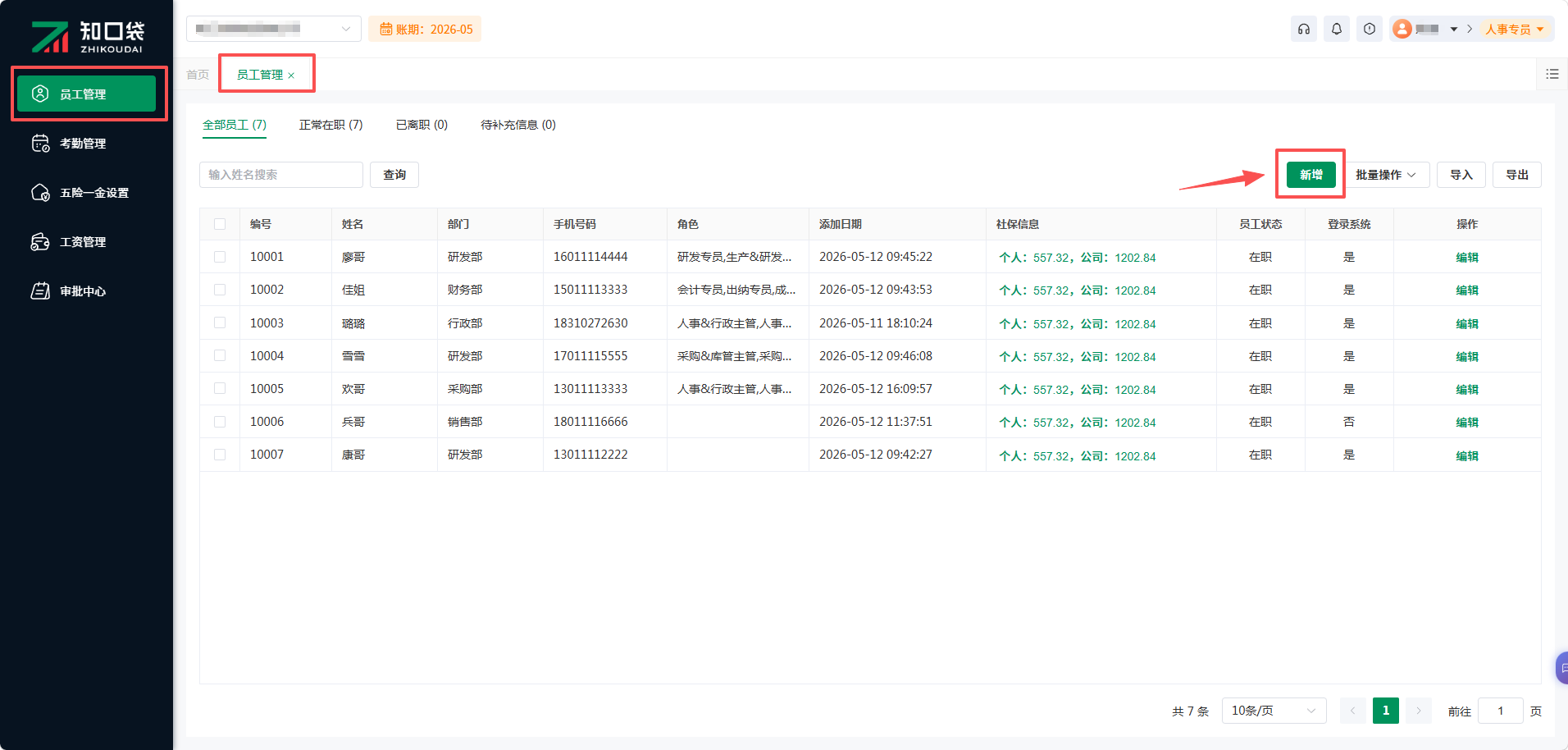Edit employee 兵哥 via 编辑 link
The height and width of the screenshot is (750, 1568).
(1467, 423)
